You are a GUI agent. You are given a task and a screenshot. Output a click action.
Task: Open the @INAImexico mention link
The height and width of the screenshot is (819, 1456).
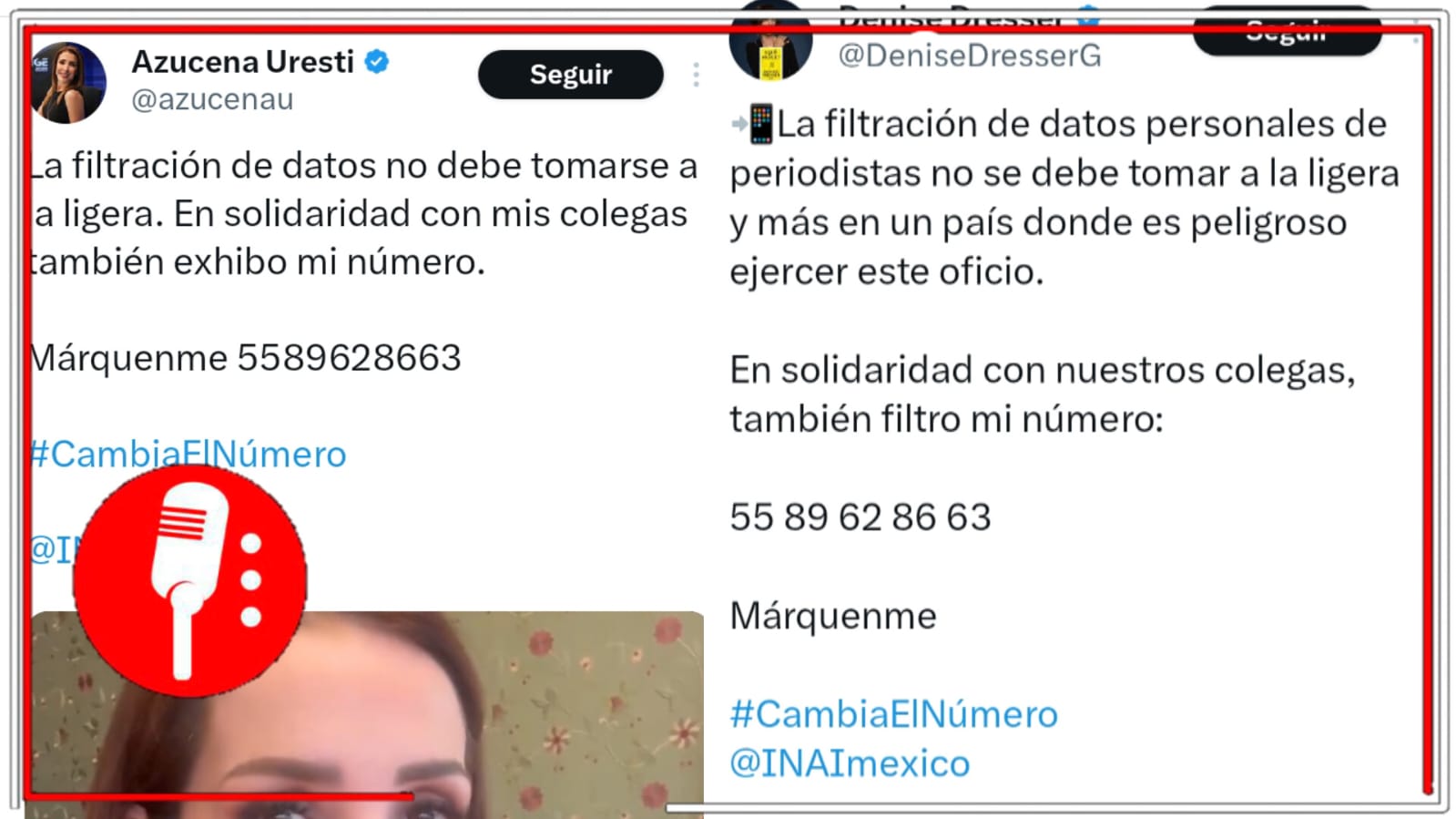pyautogui.click(x=850, y=763)
